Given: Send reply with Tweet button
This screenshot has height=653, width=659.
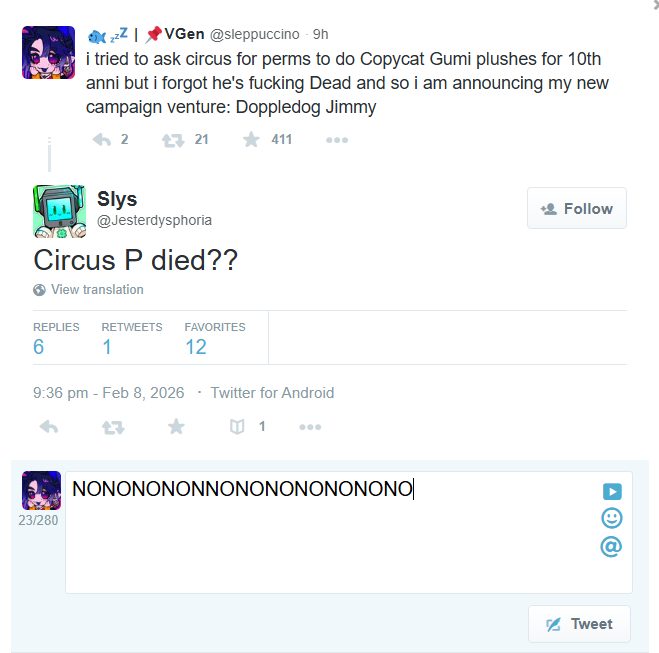Looking at the screenshot, I should click(579, 624).
